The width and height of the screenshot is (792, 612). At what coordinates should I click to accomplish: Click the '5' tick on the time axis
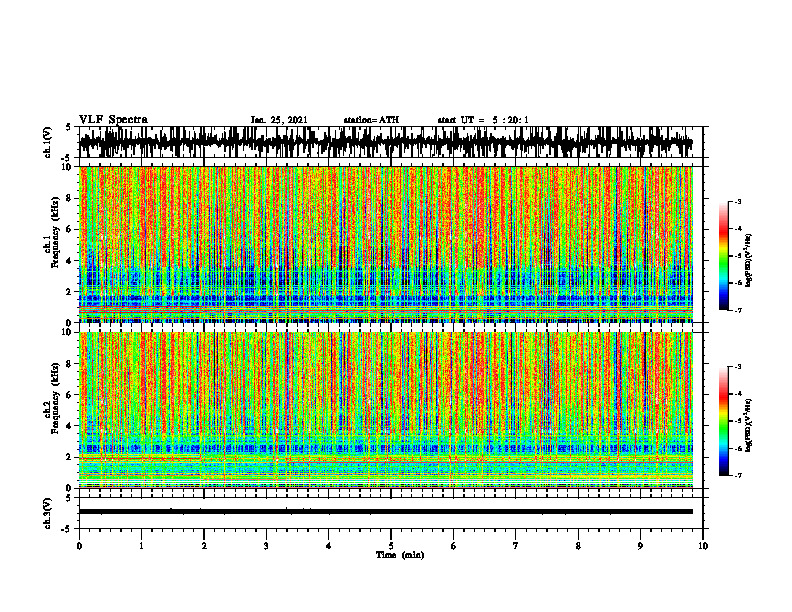click(x=391, y=546)
